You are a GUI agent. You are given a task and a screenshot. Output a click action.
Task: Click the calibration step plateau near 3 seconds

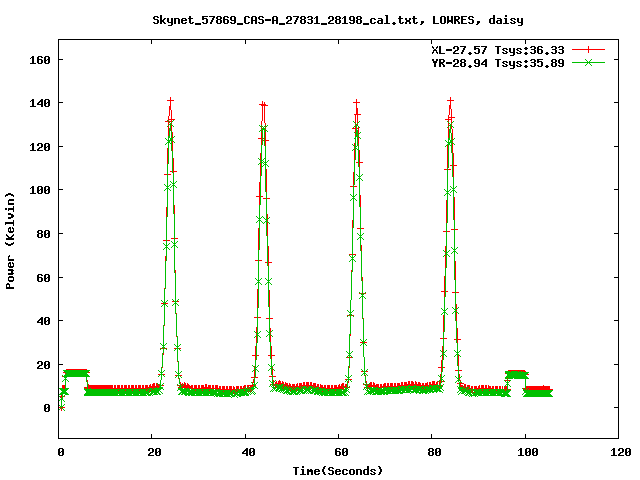pos(76,372)
